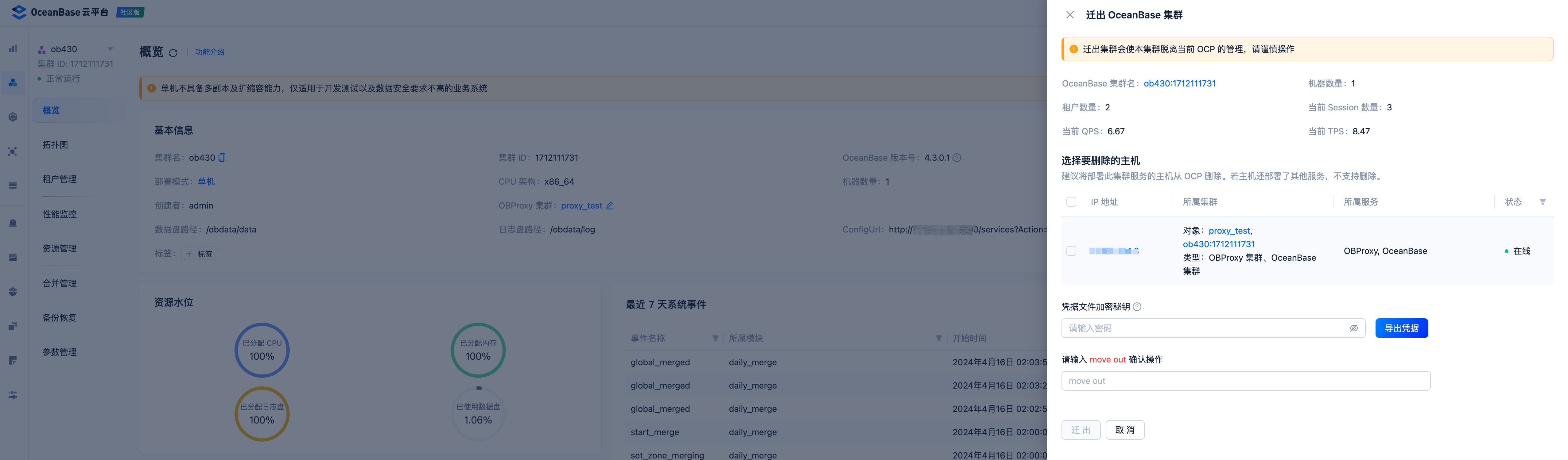
Task: Expand the ob430 cluster switcher dropdown
Action: pos(110,49)
